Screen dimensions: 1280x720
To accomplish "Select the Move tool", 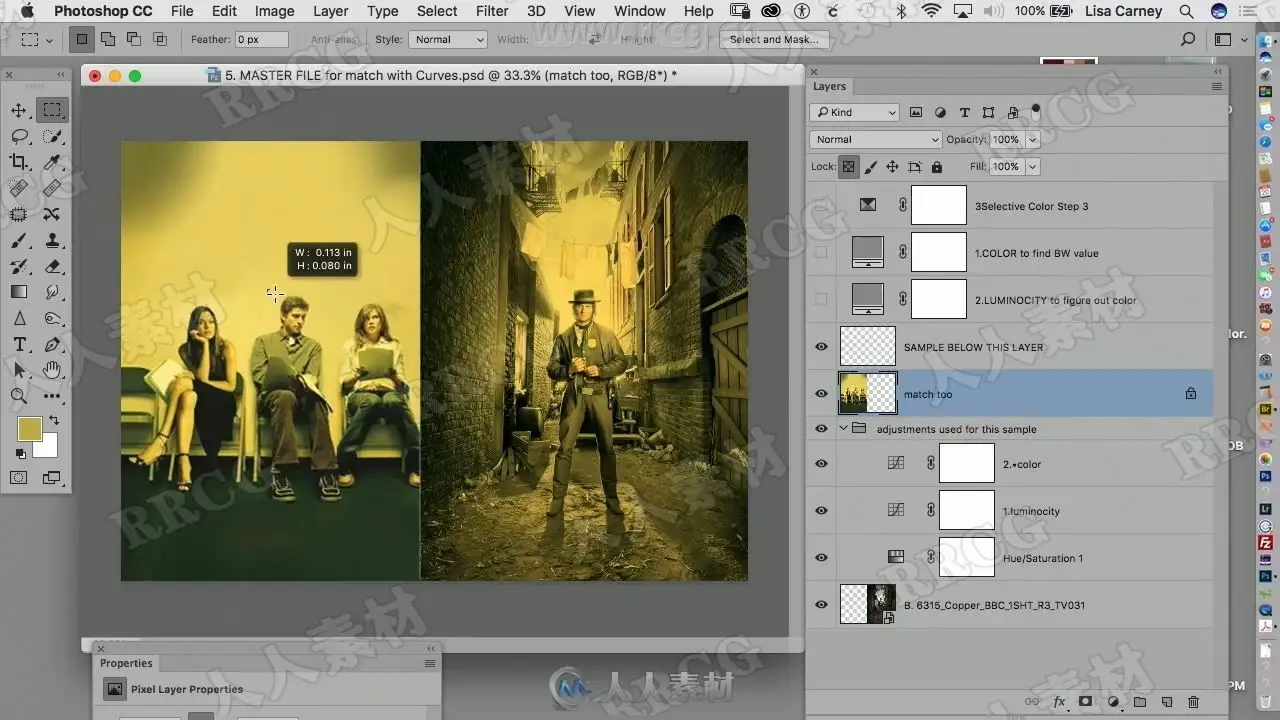I will [x=19, y=110].
